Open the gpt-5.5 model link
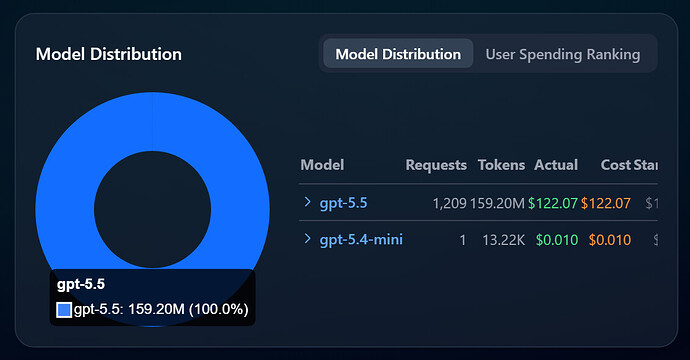 click(x=343, y=203)
